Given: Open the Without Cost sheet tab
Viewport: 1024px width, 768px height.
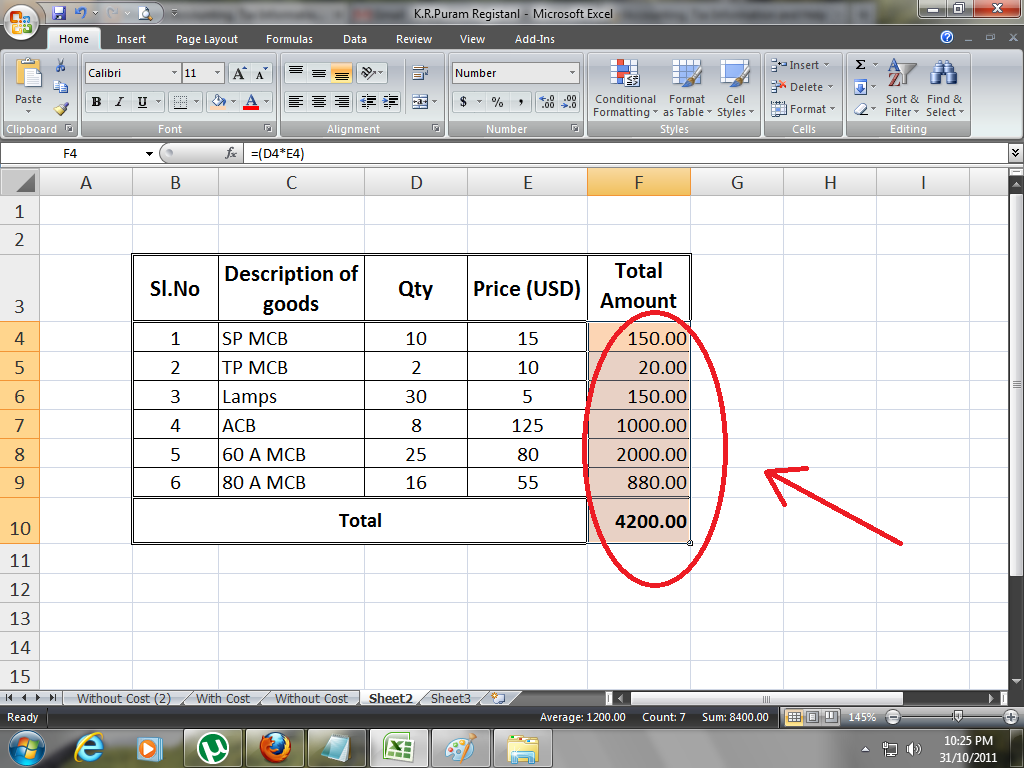Looking at the screenshot, I should tap(311, 698).
